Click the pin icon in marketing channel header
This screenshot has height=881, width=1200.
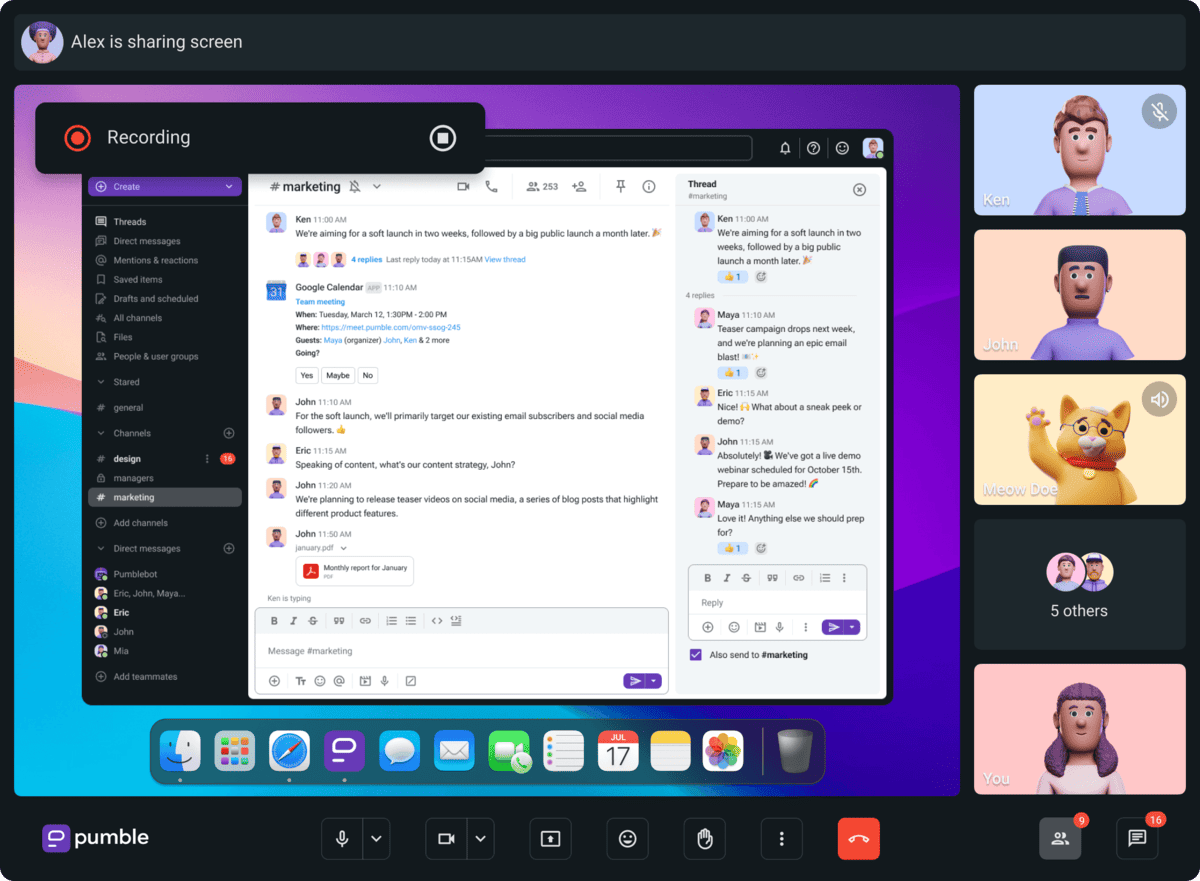click(x=620, y=186)
